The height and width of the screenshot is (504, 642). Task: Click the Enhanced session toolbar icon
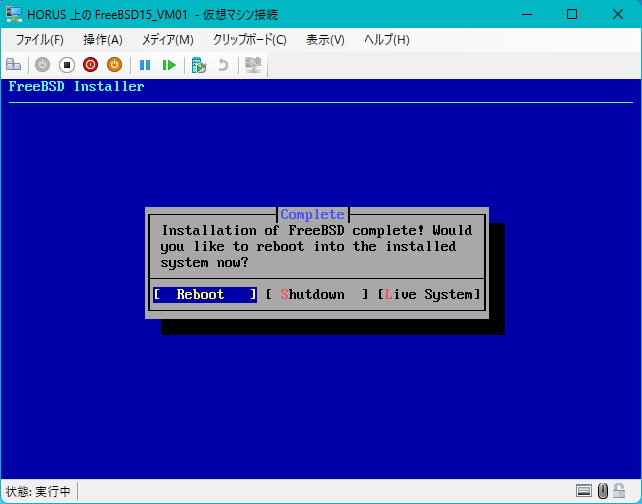(x=253, y=65)
